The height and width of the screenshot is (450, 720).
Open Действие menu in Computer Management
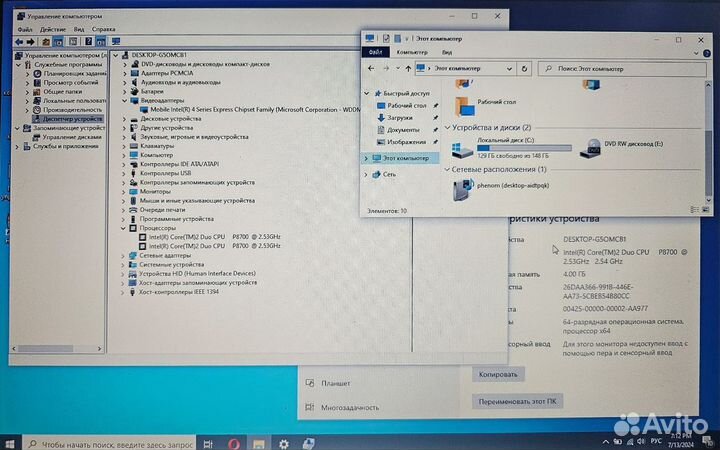pyautogui.click(x=53, y=29)
